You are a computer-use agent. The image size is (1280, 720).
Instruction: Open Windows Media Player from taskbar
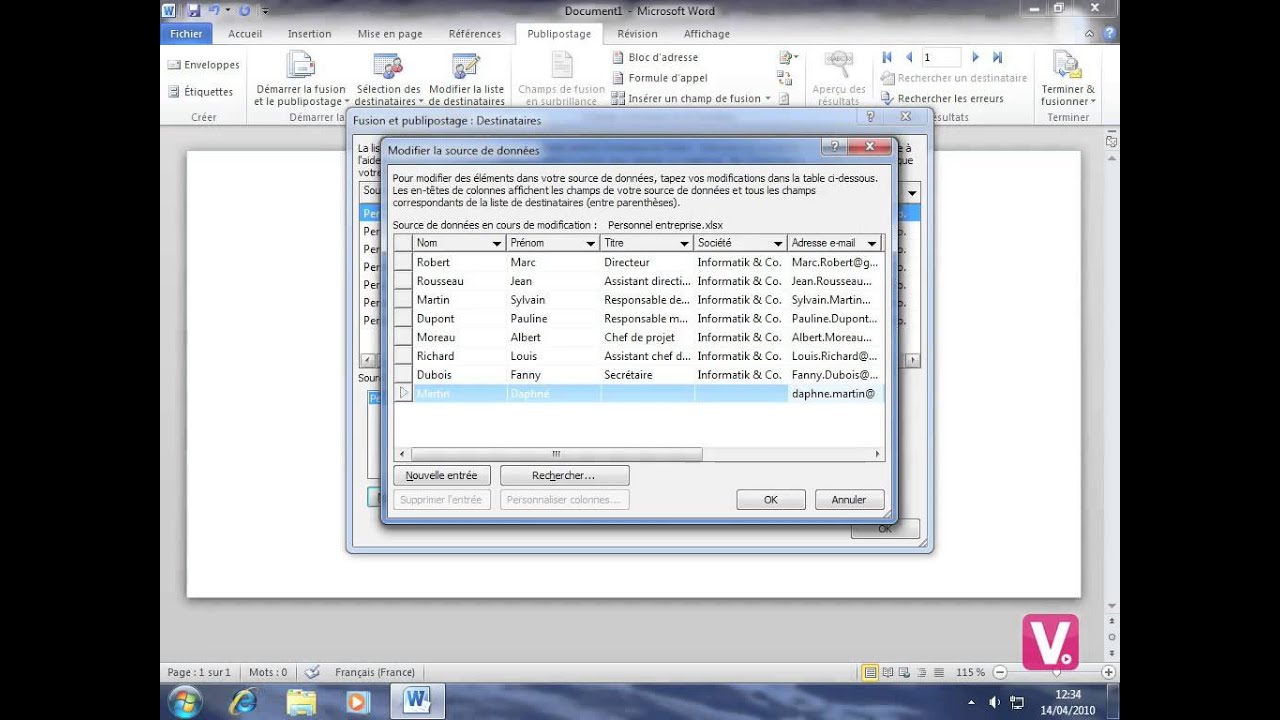click(357, 701)
